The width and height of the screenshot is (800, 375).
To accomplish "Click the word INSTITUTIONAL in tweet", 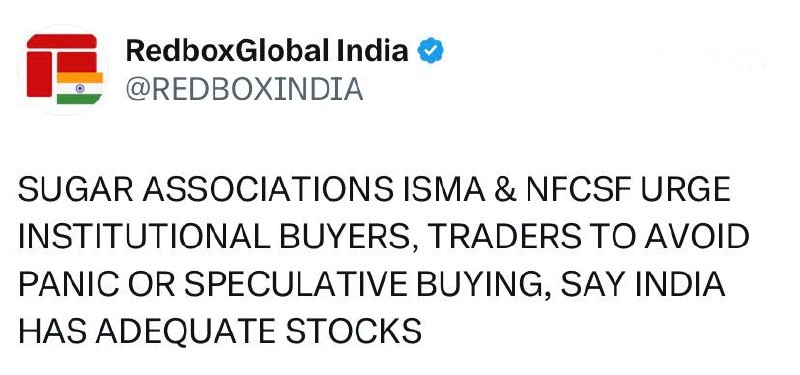I will click(x=144, y=237).
